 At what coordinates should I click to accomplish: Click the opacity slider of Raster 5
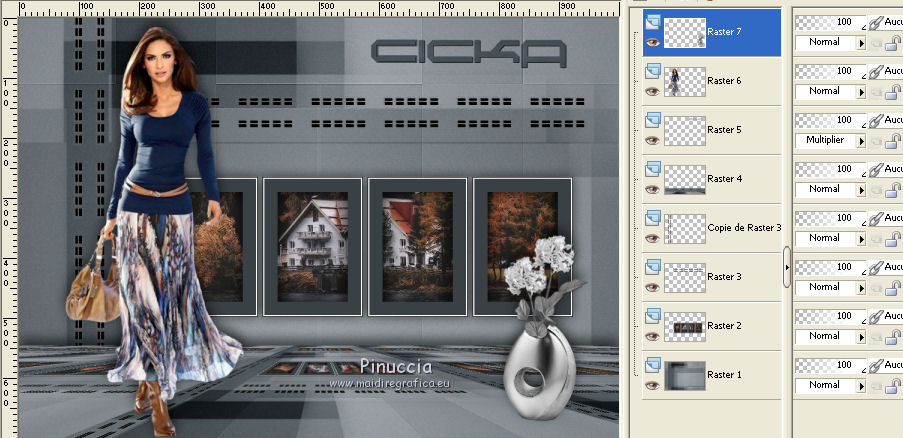pos(830,120)
